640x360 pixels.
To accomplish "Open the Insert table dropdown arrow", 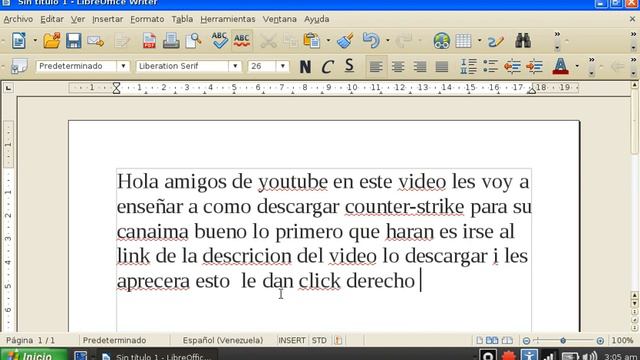I will (479, 41).
